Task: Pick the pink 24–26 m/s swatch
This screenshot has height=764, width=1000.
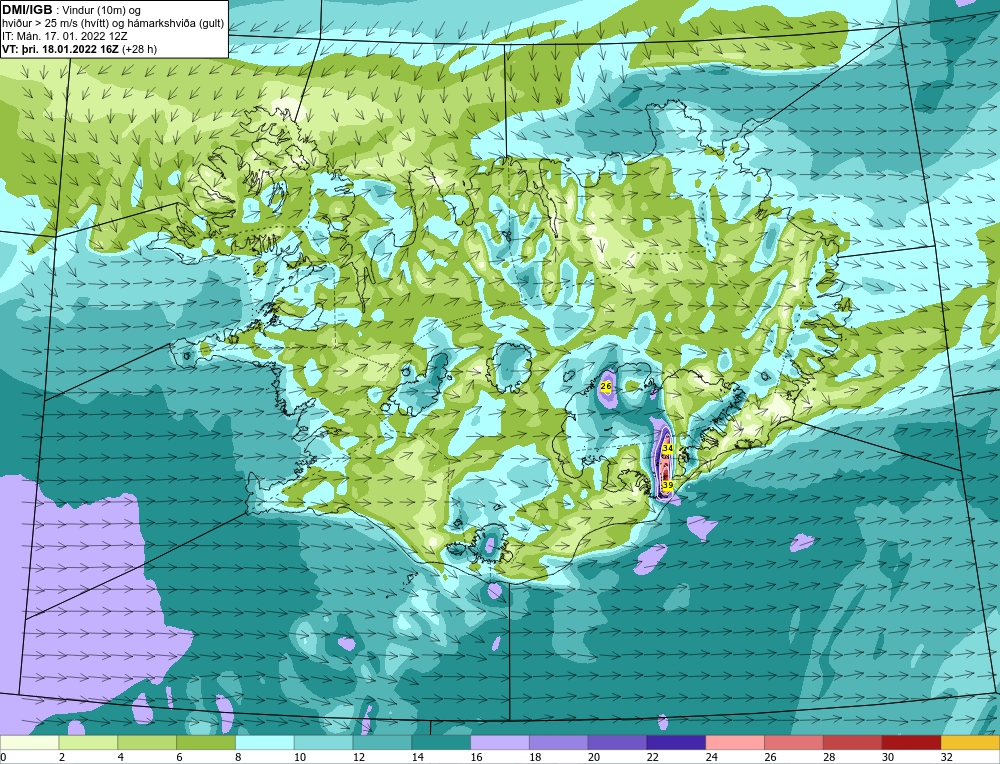Action: click(x=735, y=742)
